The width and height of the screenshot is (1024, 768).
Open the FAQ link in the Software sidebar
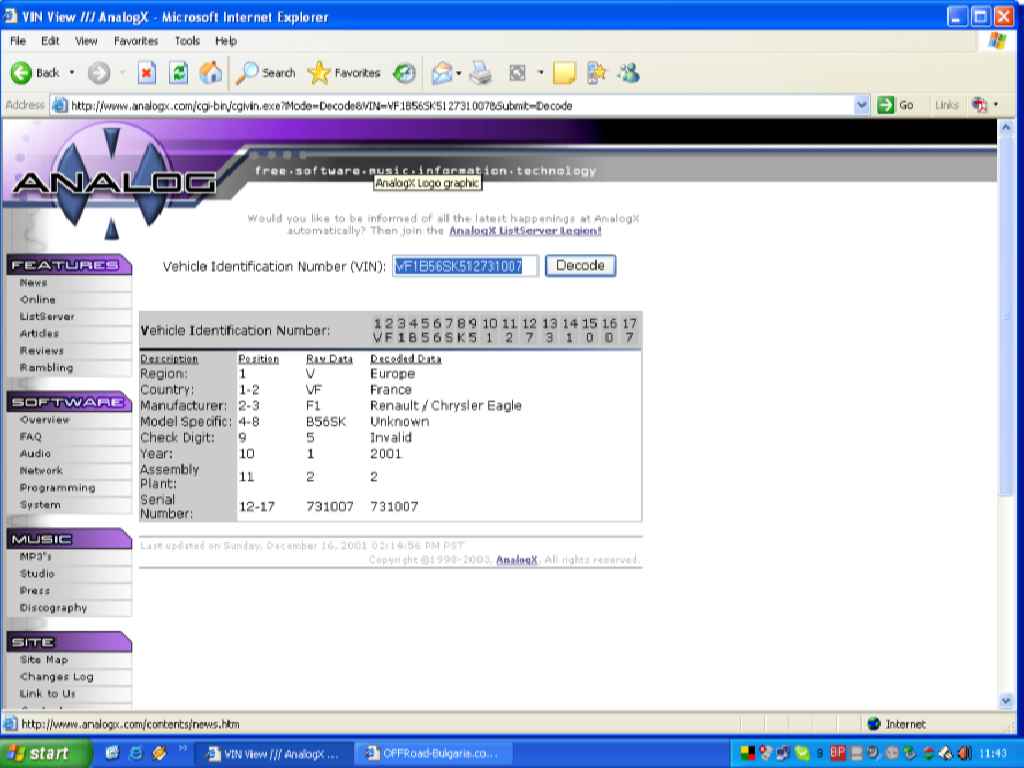click(31, 437)
